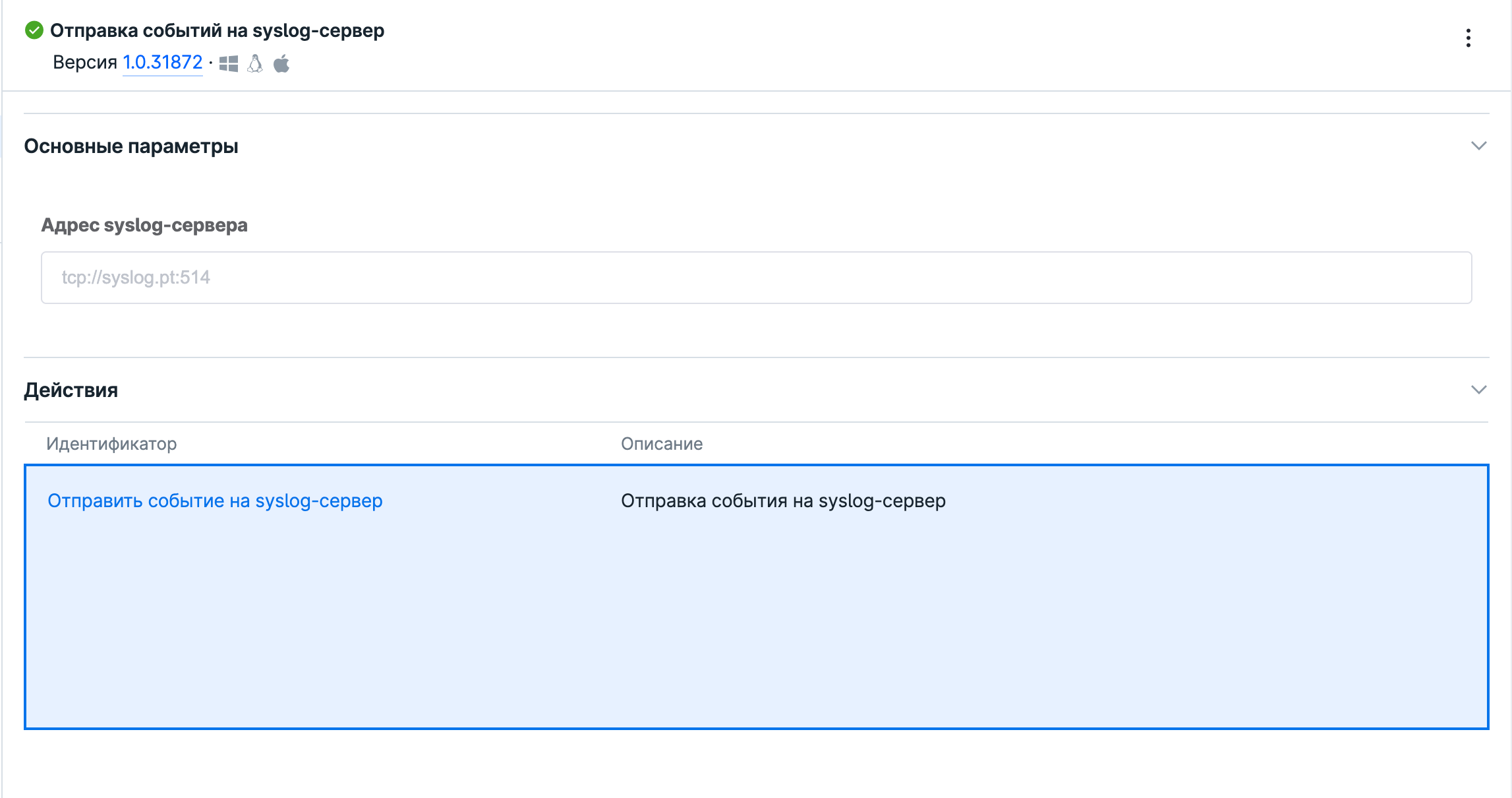Click the green checkmark status icon
This screenshot has width=1512, height=798.
coord(34,30)
